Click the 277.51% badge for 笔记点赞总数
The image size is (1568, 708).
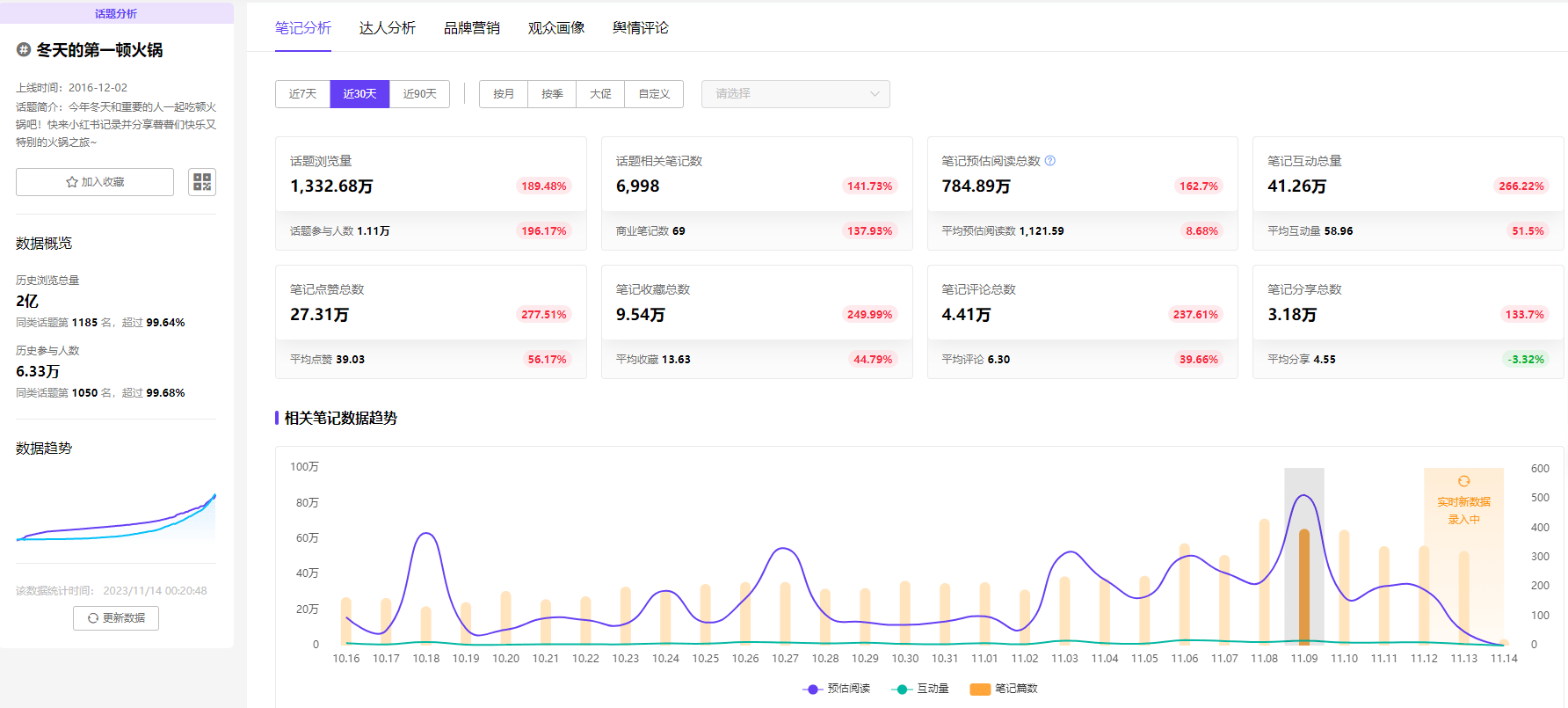tap(543, 315)
